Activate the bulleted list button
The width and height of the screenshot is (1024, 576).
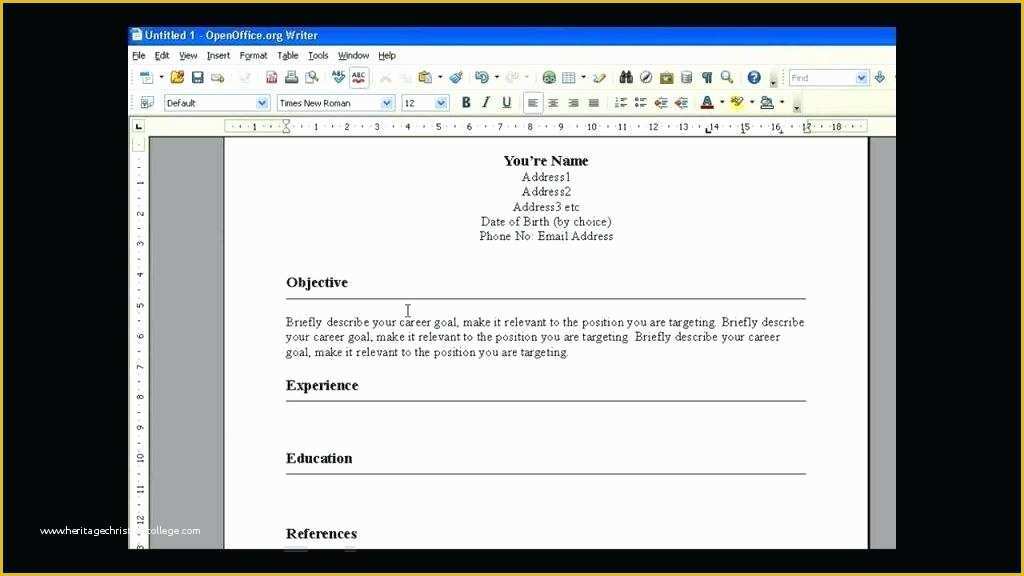click(x=640, y=101)
